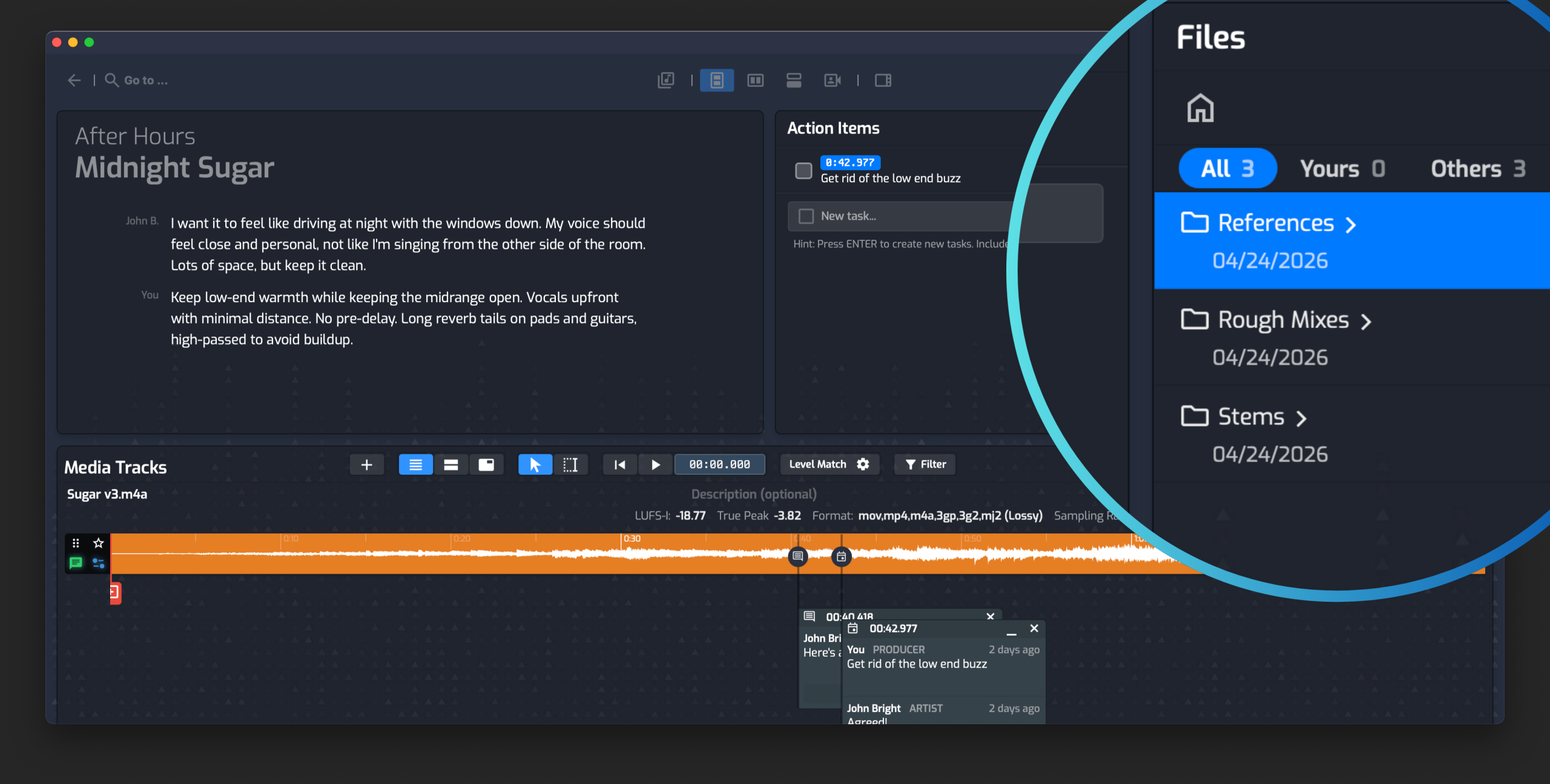Play the Sugar v3.m4a track
The width and height of the screenshot is (1550, 784).
[x=655, y=465]
